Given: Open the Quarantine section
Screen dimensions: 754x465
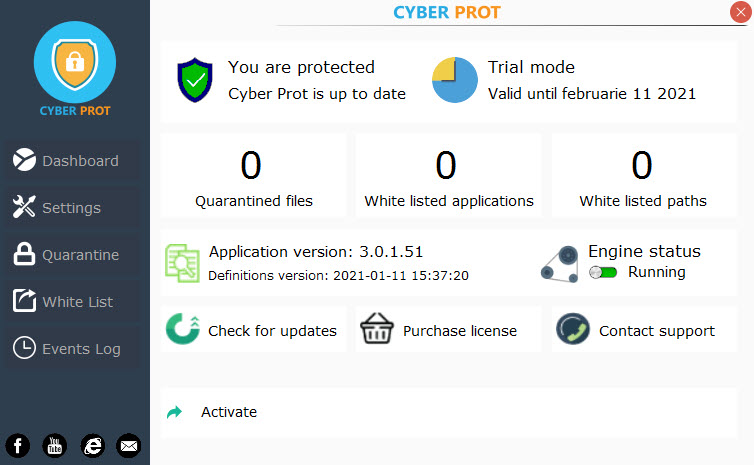Looking at the screenshot, I should (x=72, y=255).
